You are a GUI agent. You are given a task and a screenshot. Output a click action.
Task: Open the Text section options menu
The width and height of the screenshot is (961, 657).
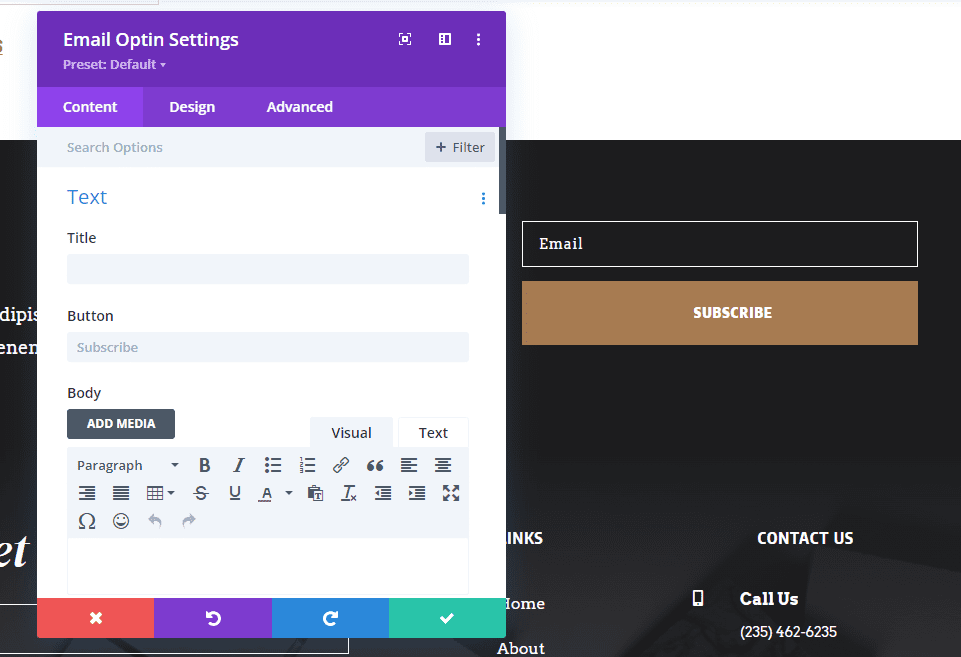point(483,198)
